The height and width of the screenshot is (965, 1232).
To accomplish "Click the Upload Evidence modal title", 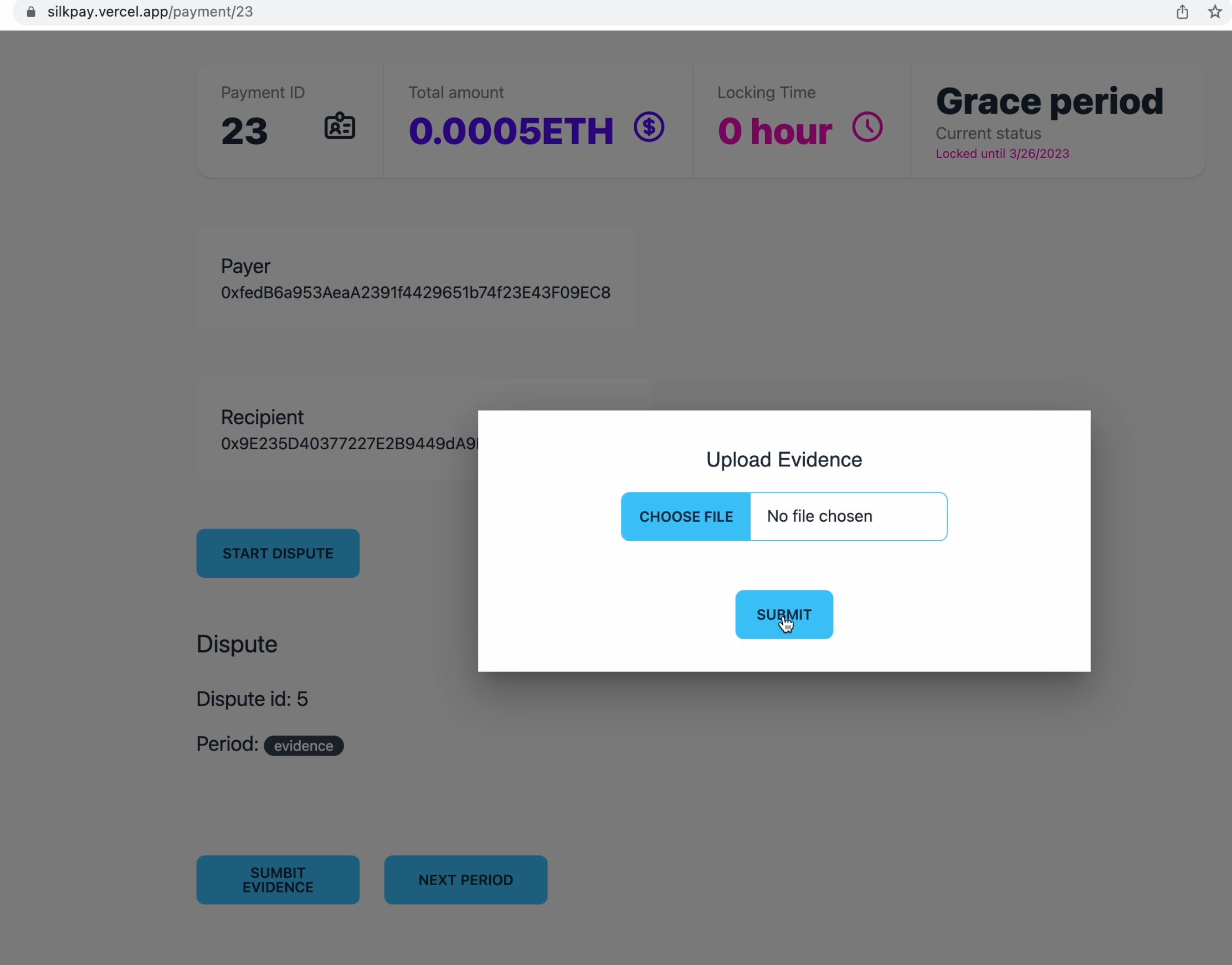I will [784, 459].
